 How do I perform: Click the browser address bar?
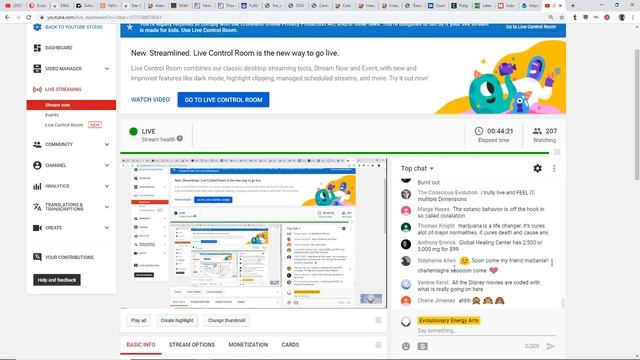(x=294, y=18)
